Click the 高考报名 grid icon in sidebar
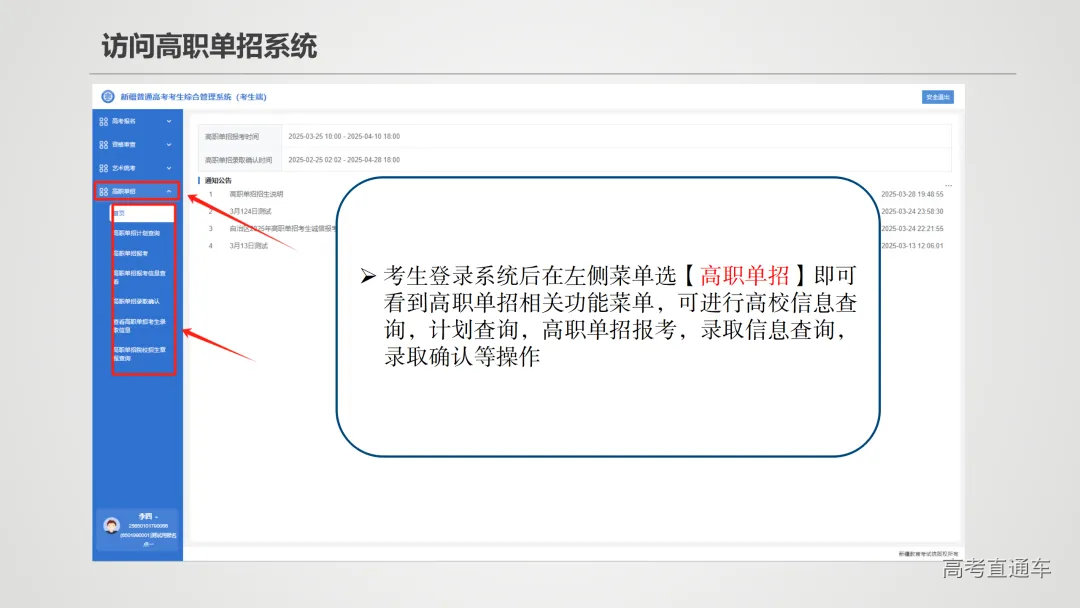The width and height of the screenshot is (1080, 608). coord(101,122)
